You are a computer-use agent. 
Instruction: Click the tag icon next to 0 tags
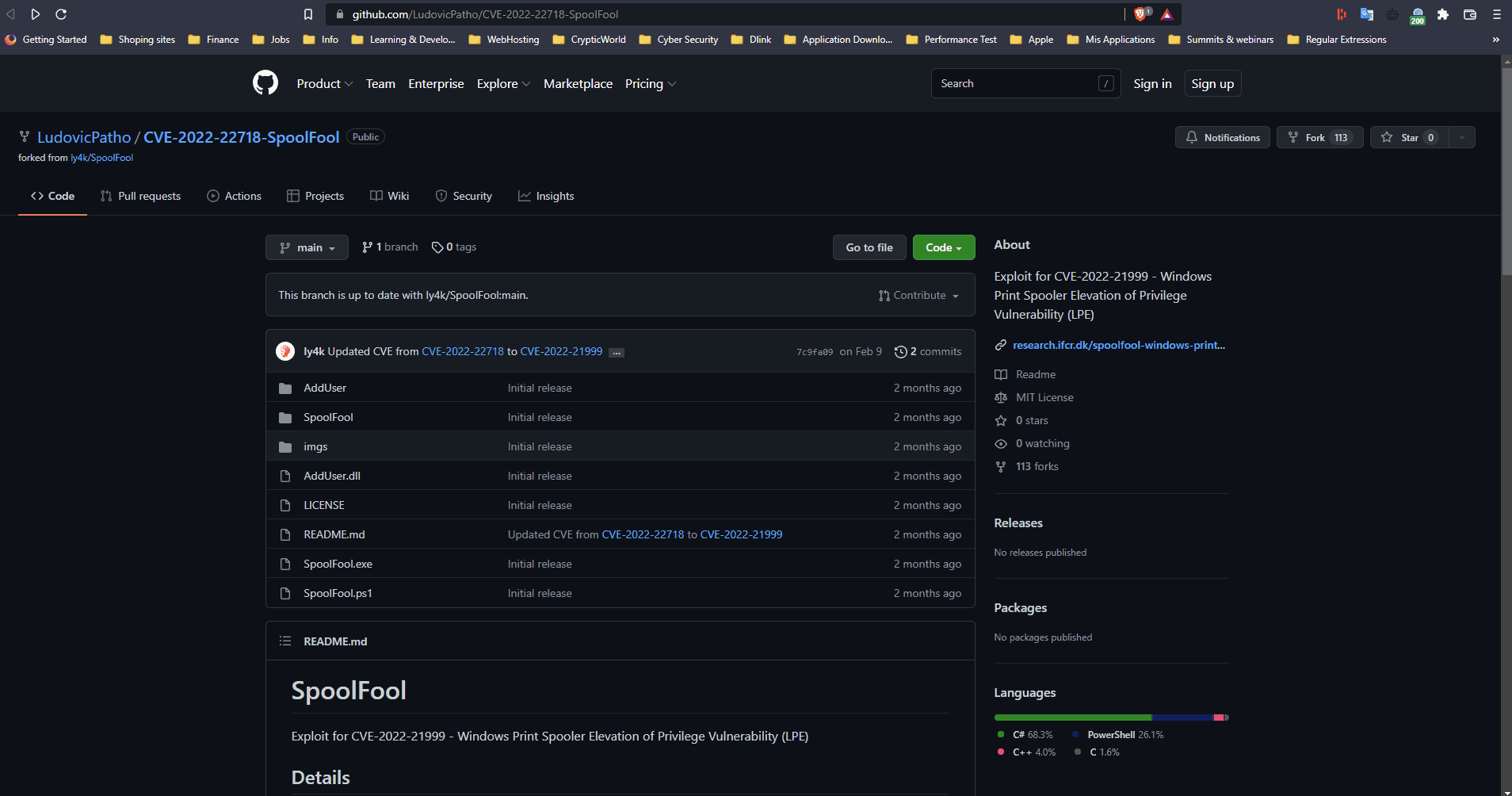pos(437,247)
